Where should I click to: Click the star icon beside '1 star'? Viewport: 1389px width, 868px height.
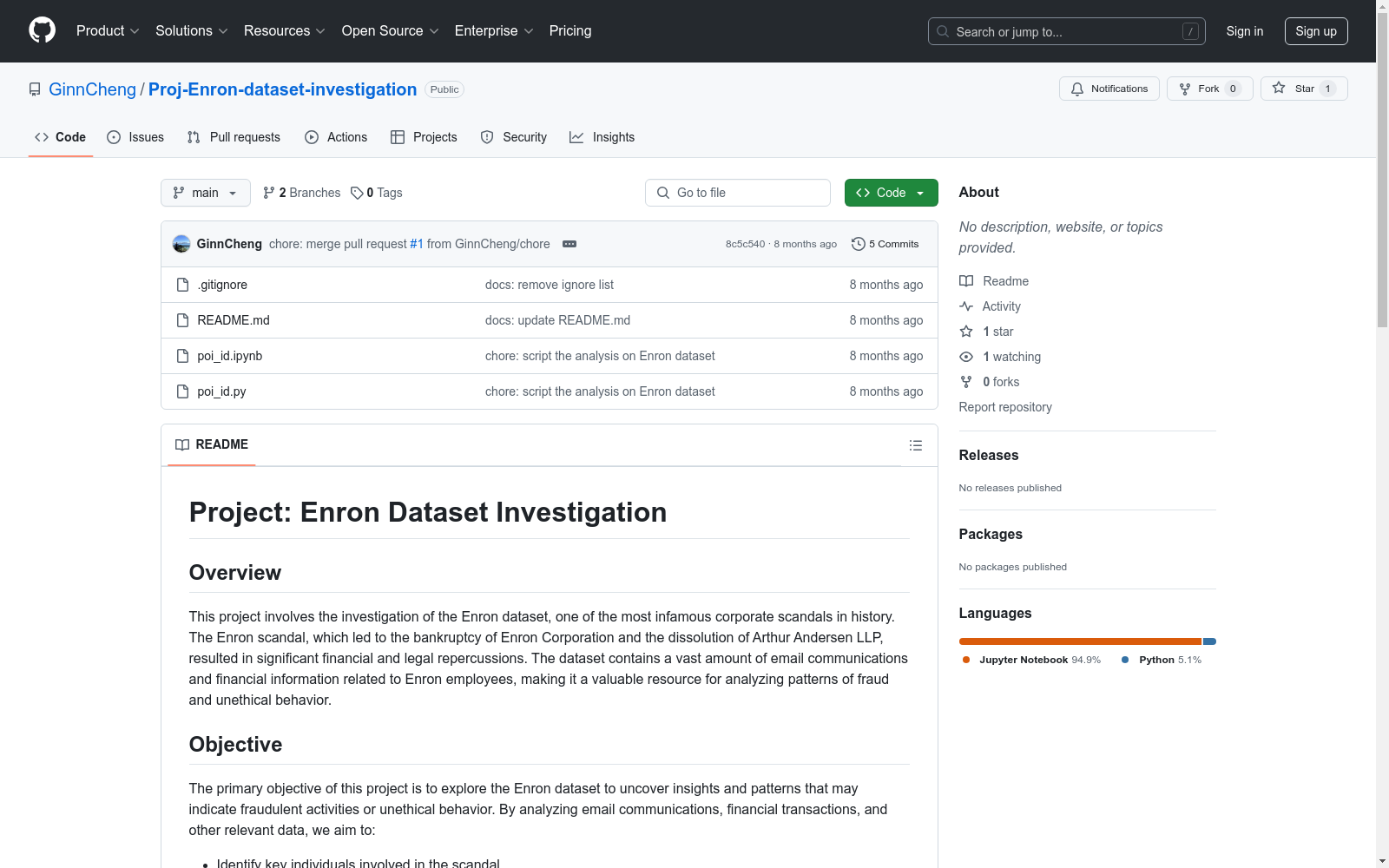966,332
